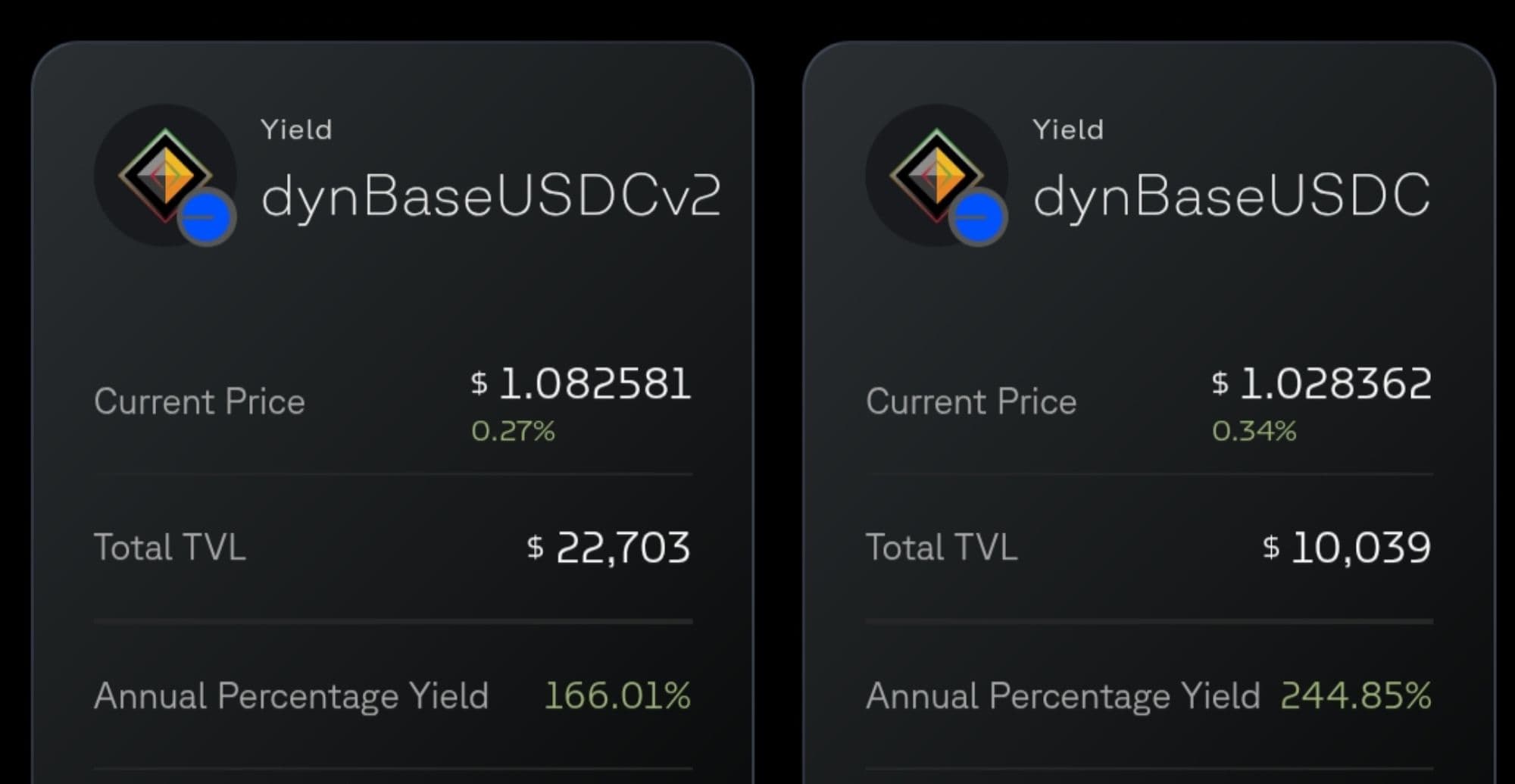
Task: Click the Yield label above dynBaseUSDC
Action: pyautogui.click(x=1068, y=130)
